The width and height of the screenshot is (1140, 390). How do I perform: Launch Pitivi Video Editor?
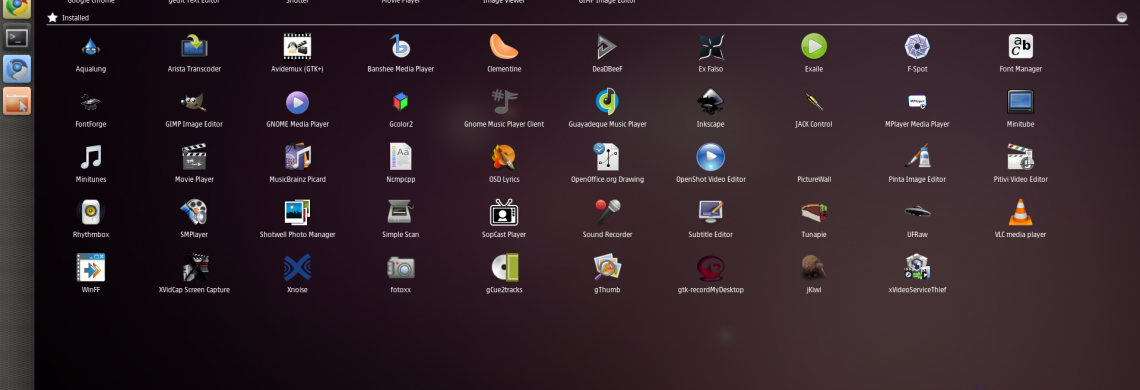click(1021, 158)
